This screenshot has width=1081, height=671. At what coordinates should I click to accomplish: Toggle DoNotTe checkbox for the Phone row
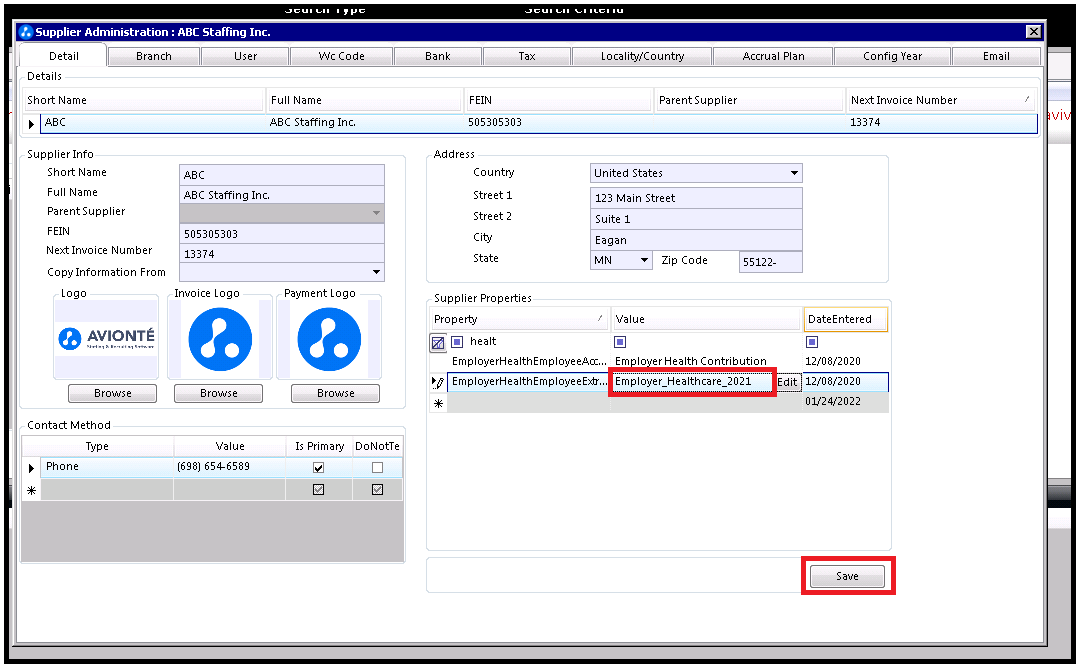tap(377, 468)
